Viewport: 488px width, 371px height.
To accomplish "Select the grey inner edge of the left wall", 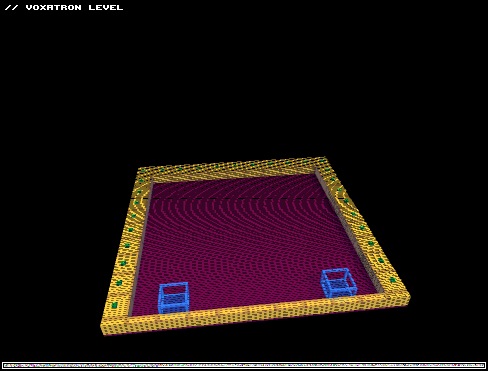I will pyautogui.click(x=141, y=247).
